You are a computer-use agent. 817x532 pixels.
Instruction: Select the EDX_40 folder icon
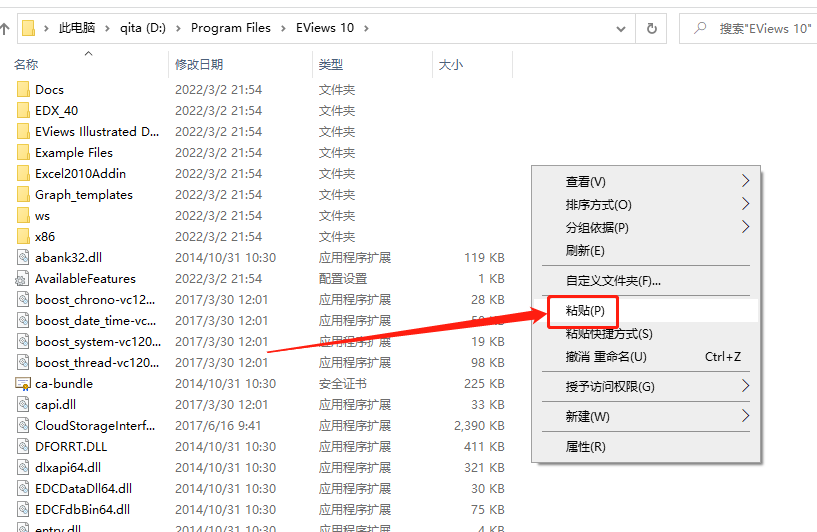pos(23,110)
